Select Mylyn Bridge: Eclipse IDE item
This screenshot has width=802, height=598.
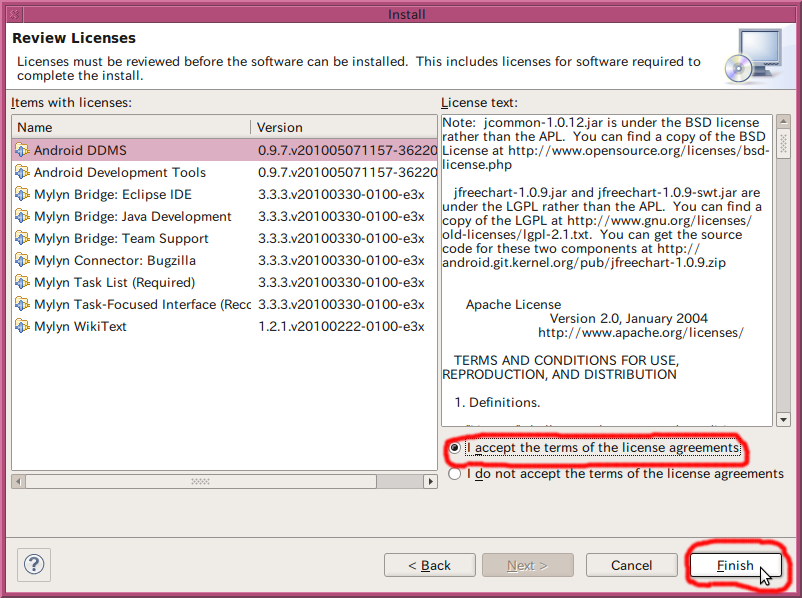(113, 194)
